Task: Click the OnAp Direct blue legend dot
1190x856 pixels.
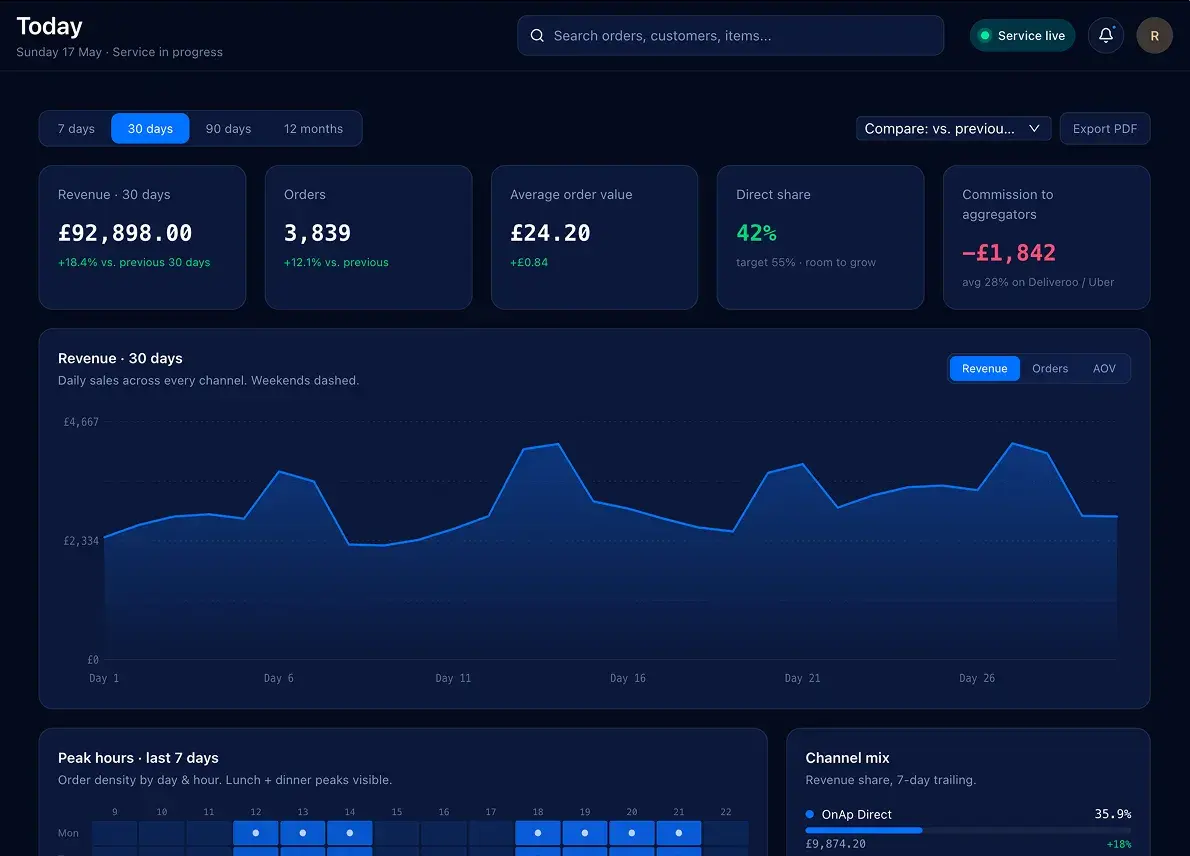Action: 810,814
